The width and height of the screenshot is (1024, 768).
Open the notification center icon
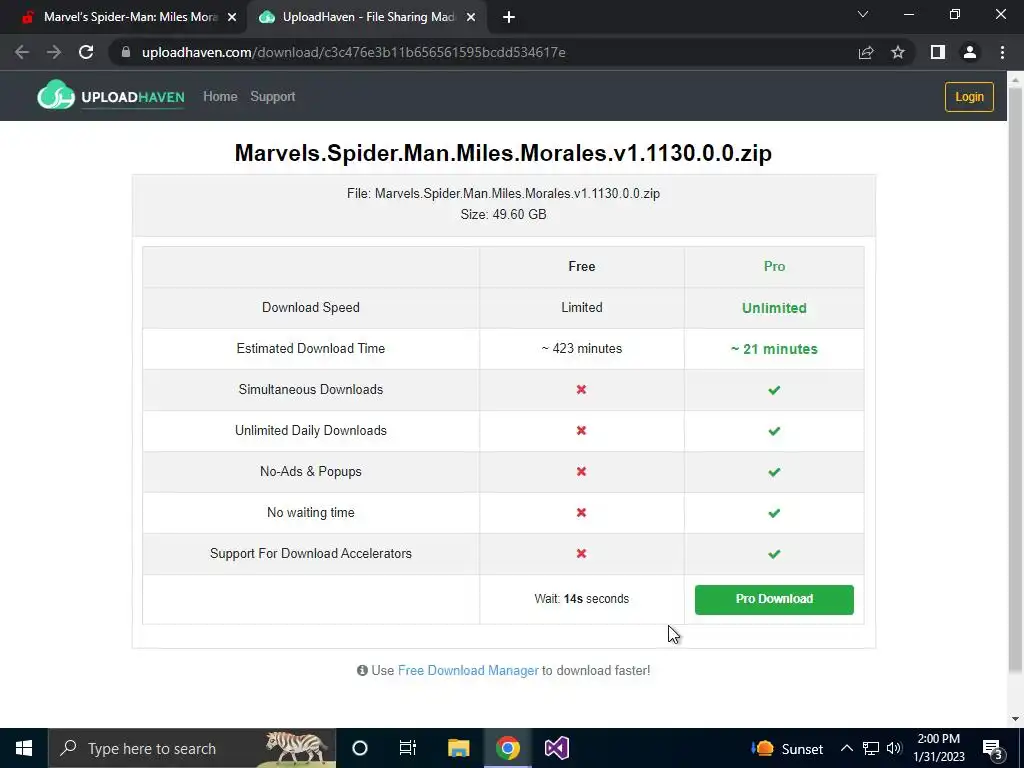(993, 748)
